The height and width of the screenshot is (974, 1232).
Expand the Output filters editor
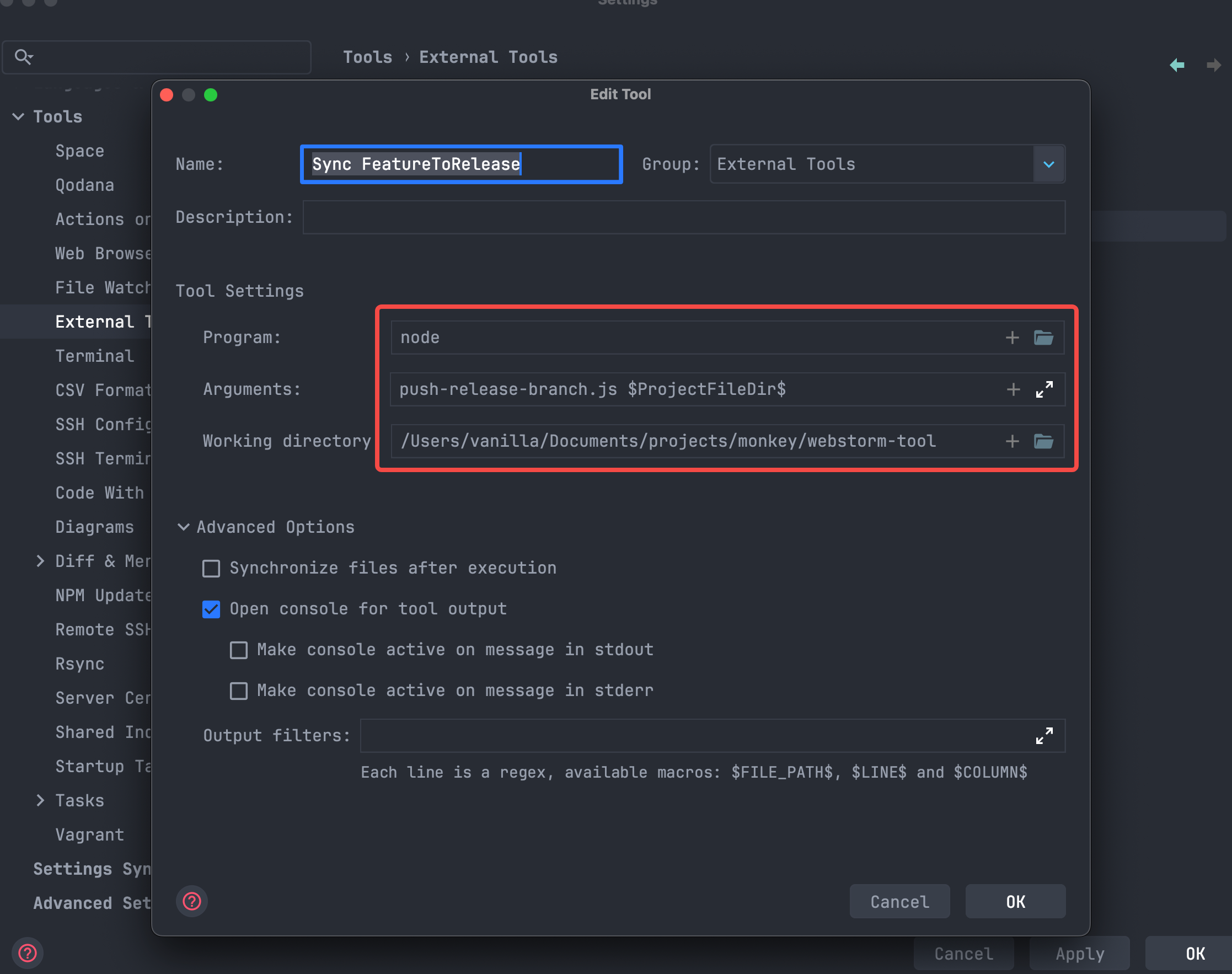click(x=1044, y=736)
